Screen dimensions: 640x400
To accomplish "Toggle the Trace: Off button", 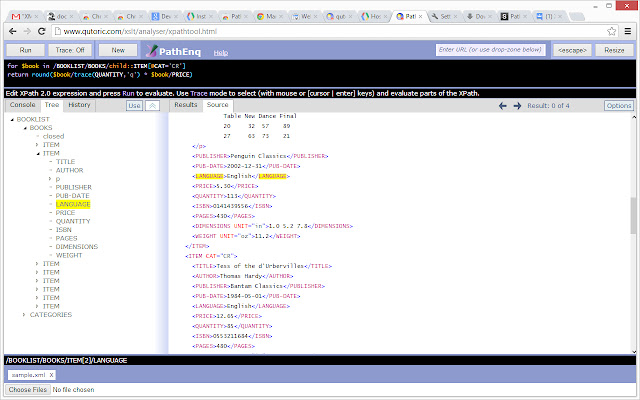I will click(x=70, y=50).
